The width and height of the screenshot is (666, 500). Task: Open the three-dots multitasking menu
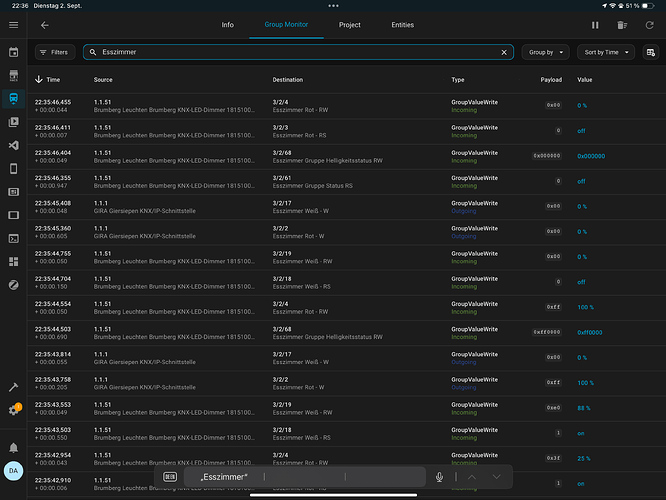[333, 6]
